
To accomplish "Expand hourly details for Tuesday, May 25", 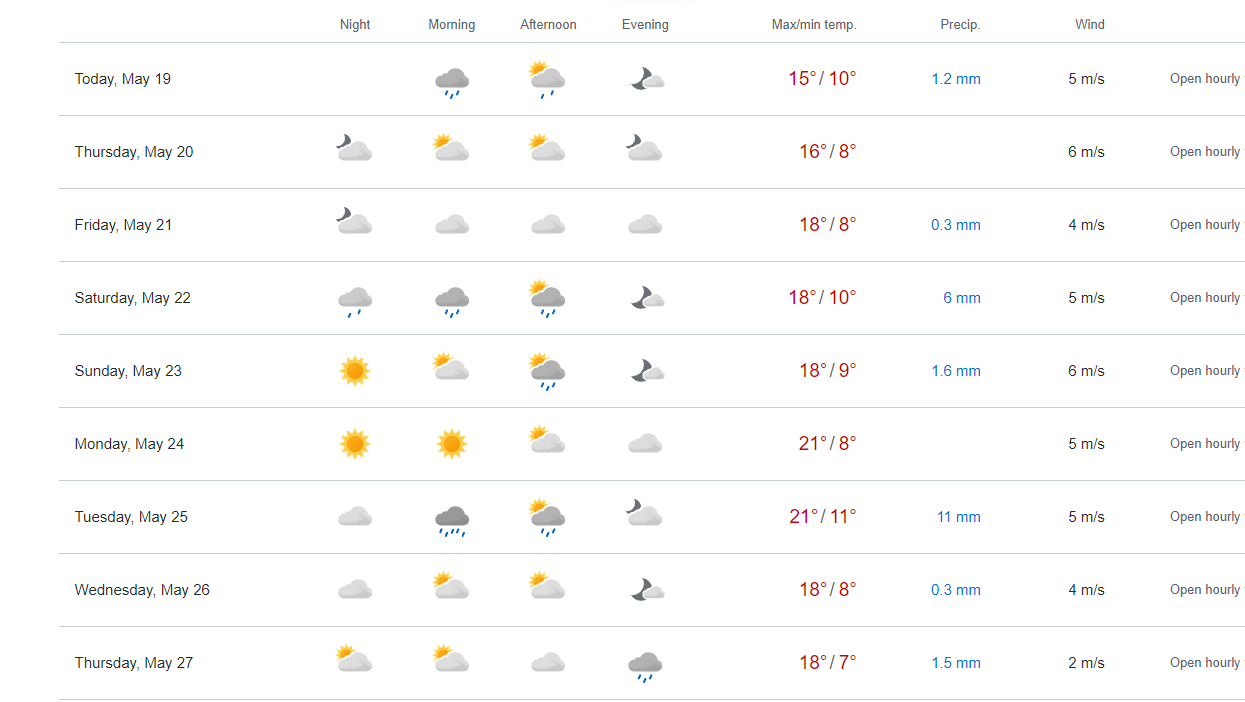I will click(x=1205, y=517).
